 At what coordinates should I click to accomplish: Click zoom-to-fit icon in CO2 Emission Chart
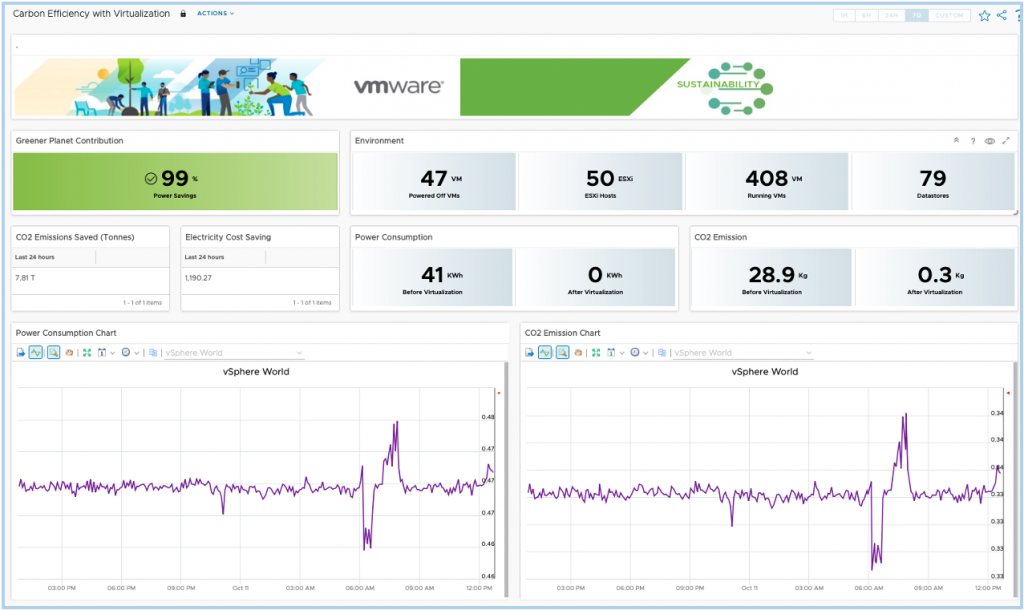596,353
